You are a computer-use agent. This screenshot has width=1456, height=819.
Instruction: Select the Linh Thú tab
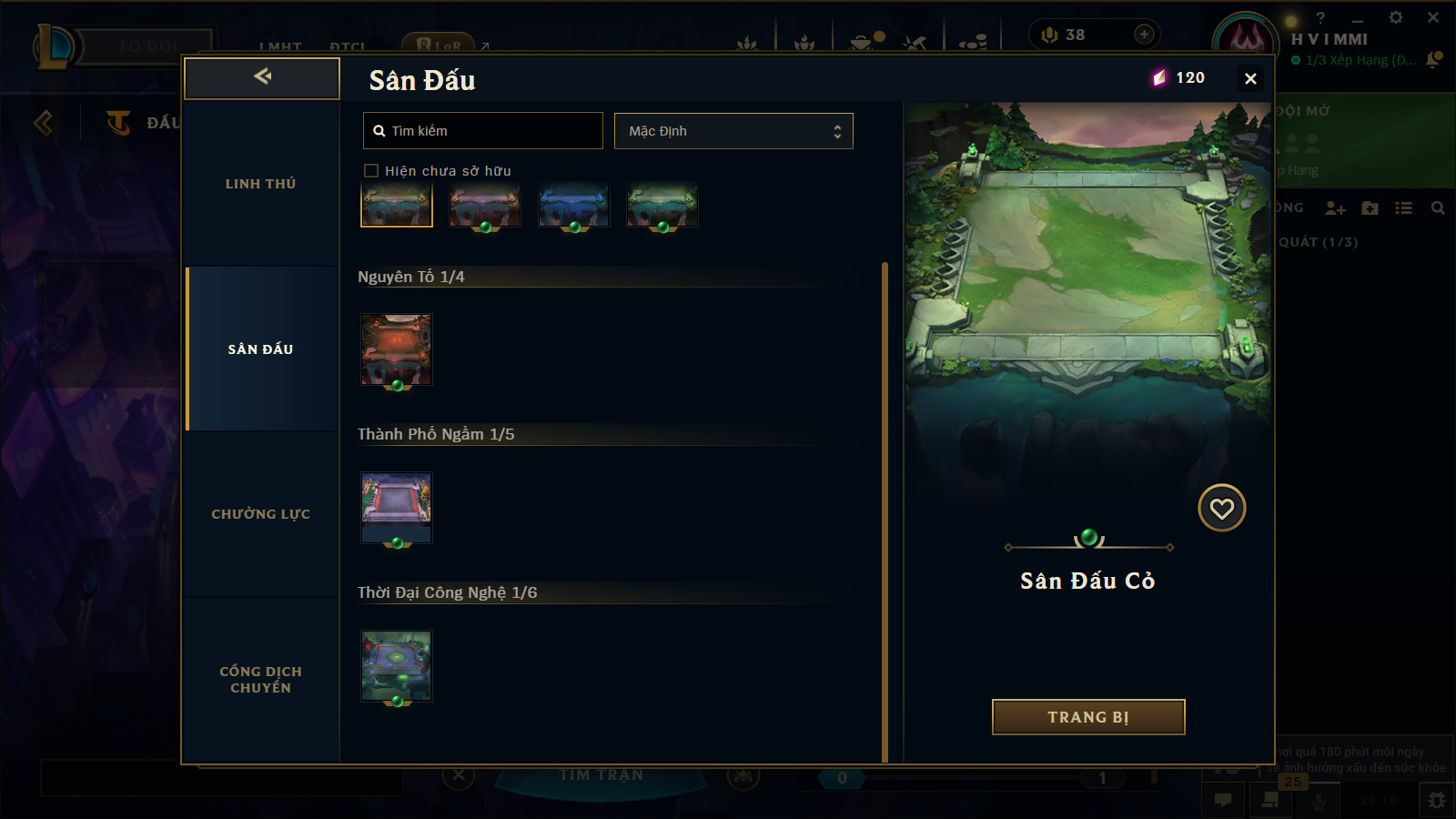click(262, 184)
